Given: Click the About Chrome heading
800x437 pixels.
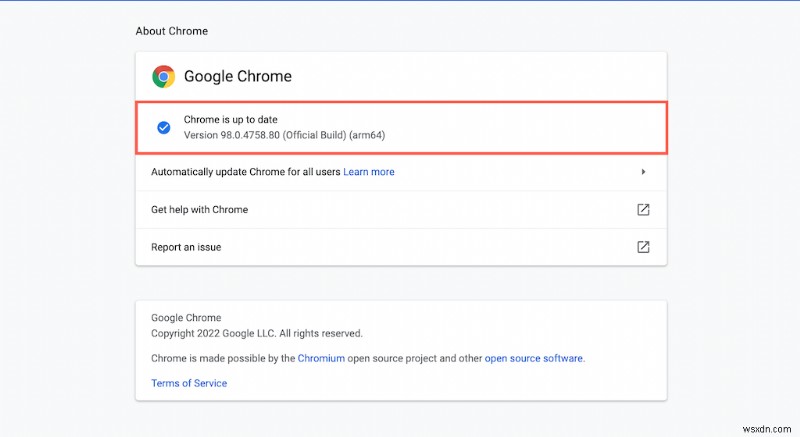Looking at the screenshot, I should click(x=171, y=31).
